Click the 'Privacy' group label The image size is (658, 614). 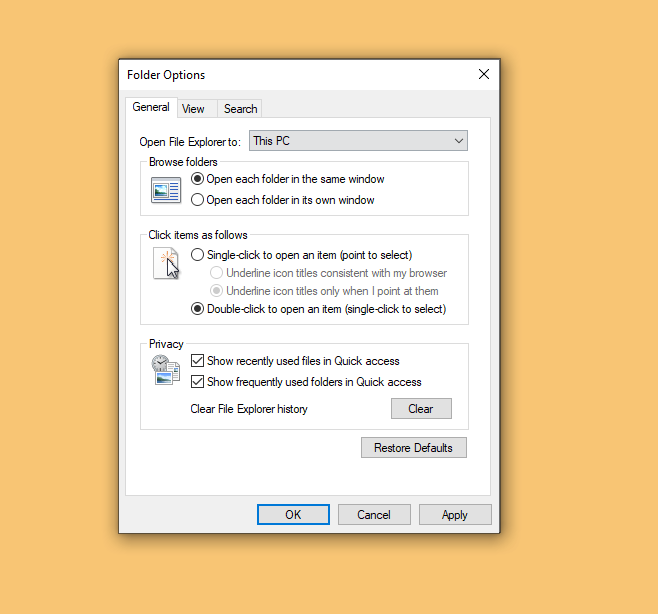pyautogui.click(x=166, y=344)
